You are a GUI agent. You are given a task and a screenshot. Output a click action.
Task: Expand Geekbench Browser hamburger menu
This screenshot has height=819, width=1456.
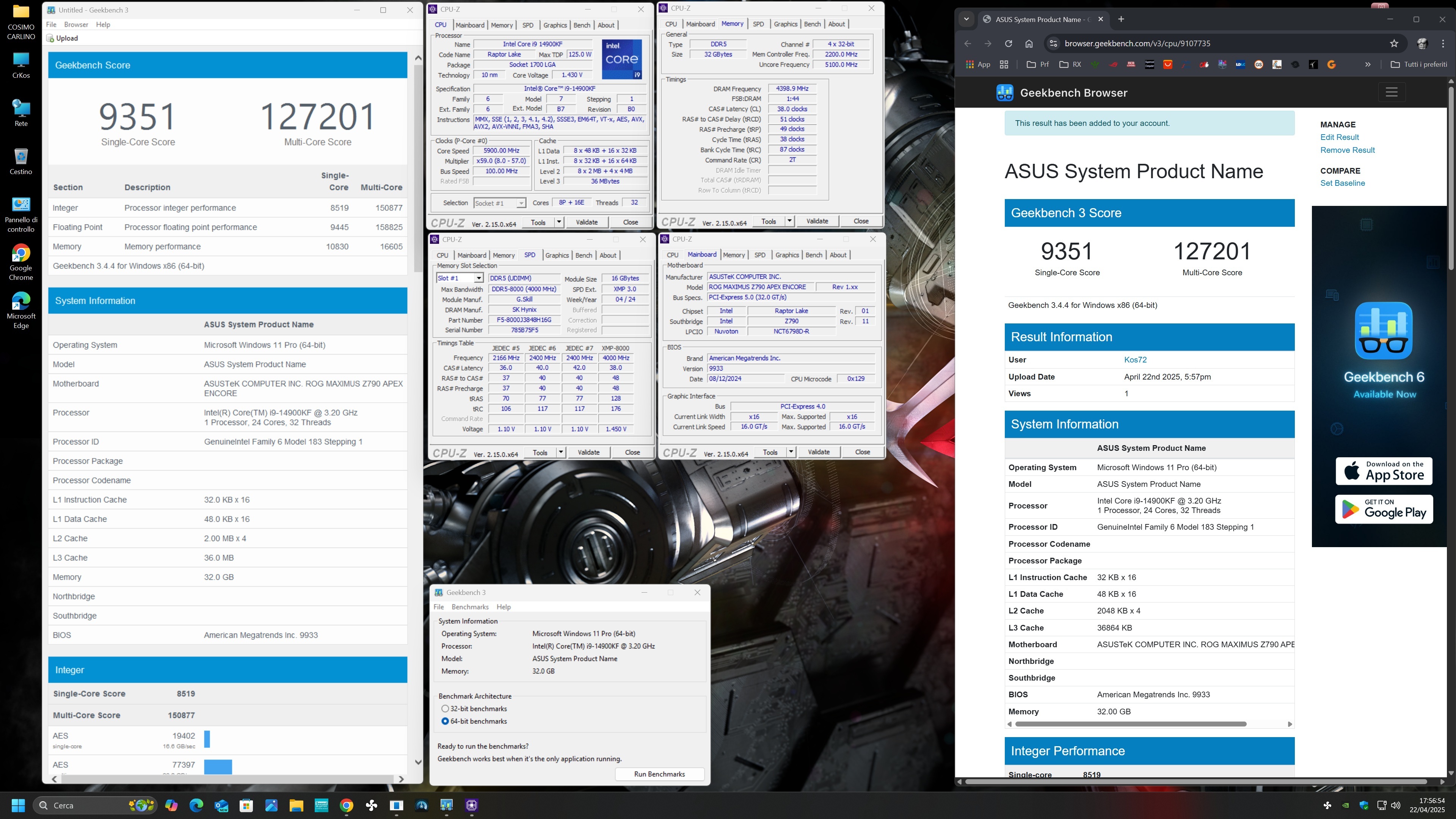[x=1392, y=92]
